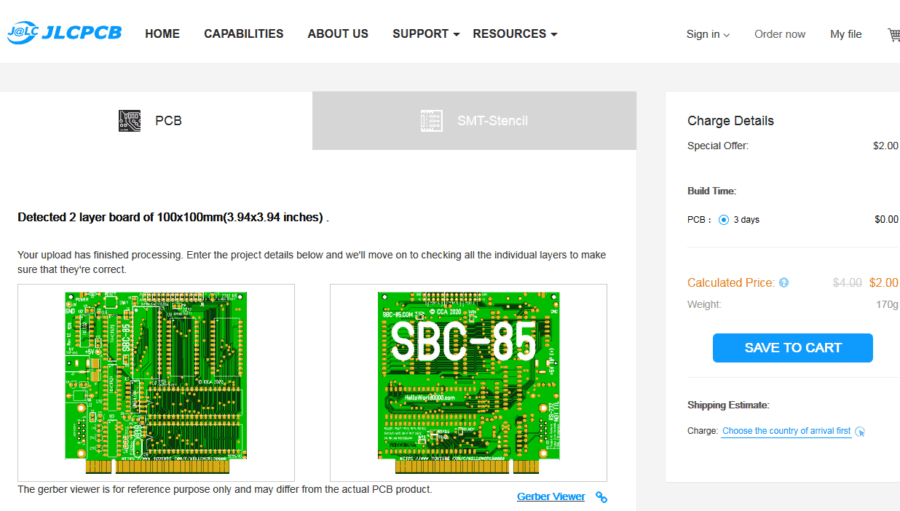Viewport: 900px width, 511px height.
Task: Click the SMT-Stencil tab icon
Action: (x=431, y=121)
